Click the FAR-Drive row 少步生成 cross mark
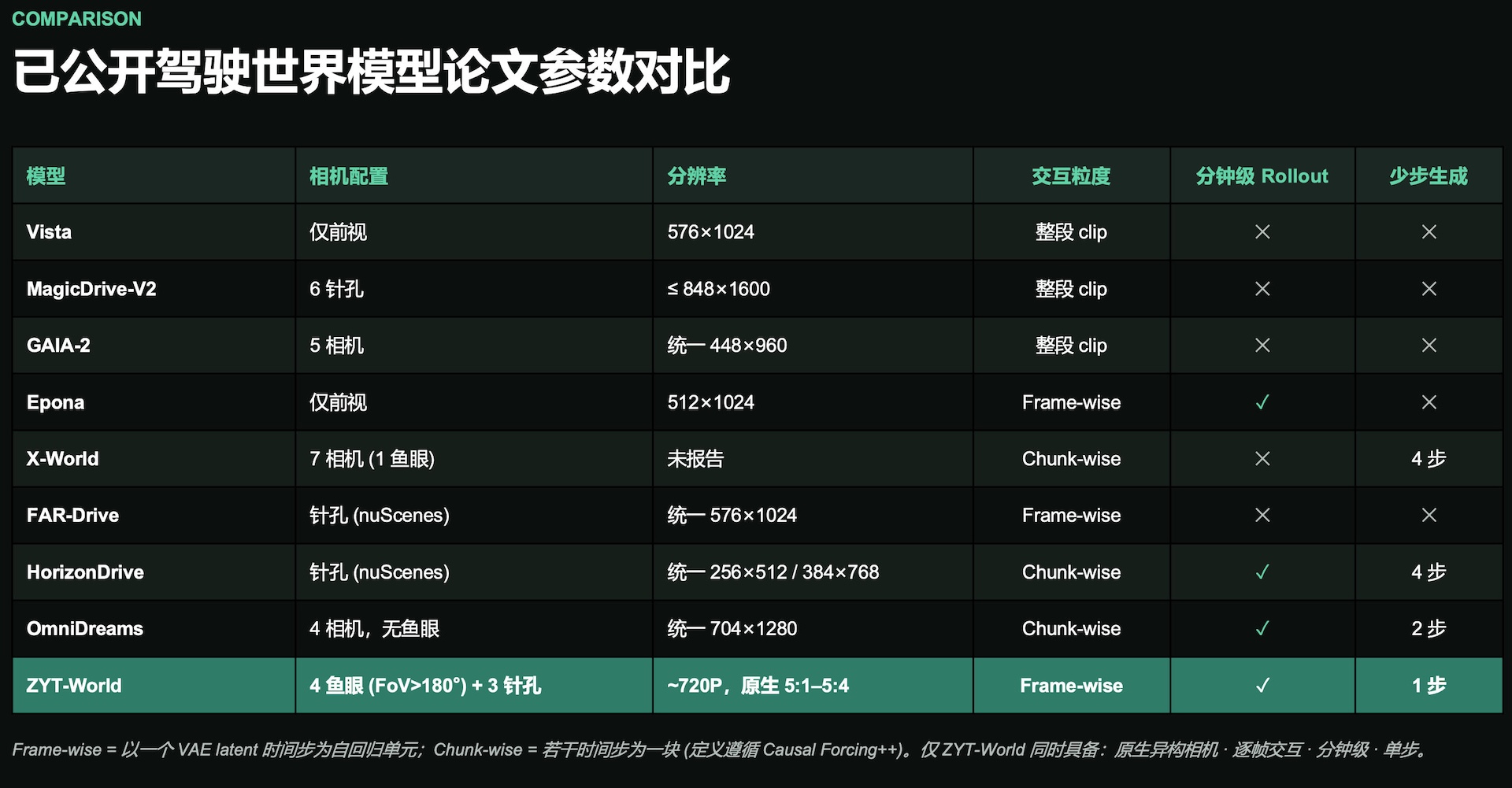The width and height of the screenshot is (1512, 788). click(1429, 516)
